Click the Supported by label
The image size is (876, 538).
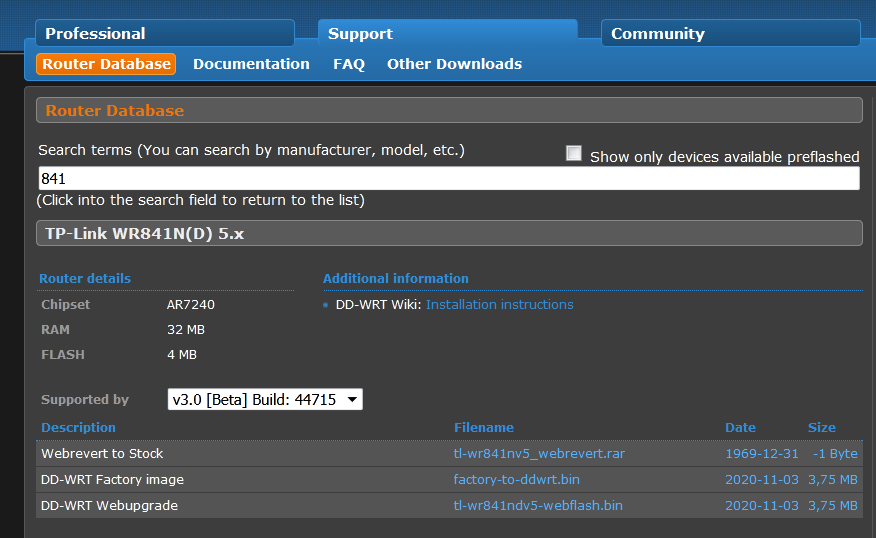pos(85,399)
